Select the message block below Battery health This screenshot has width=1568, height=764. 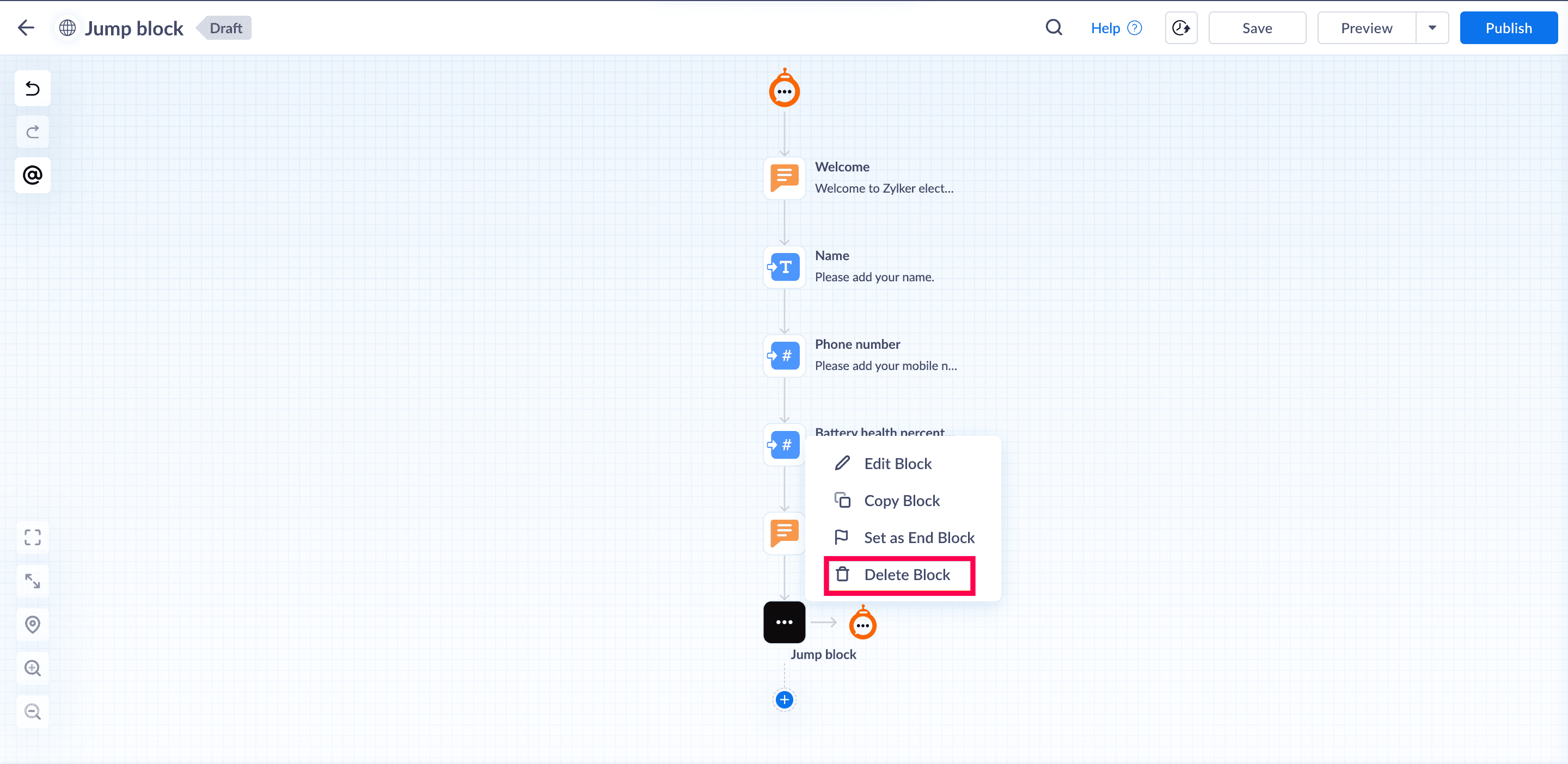(784, 533)
